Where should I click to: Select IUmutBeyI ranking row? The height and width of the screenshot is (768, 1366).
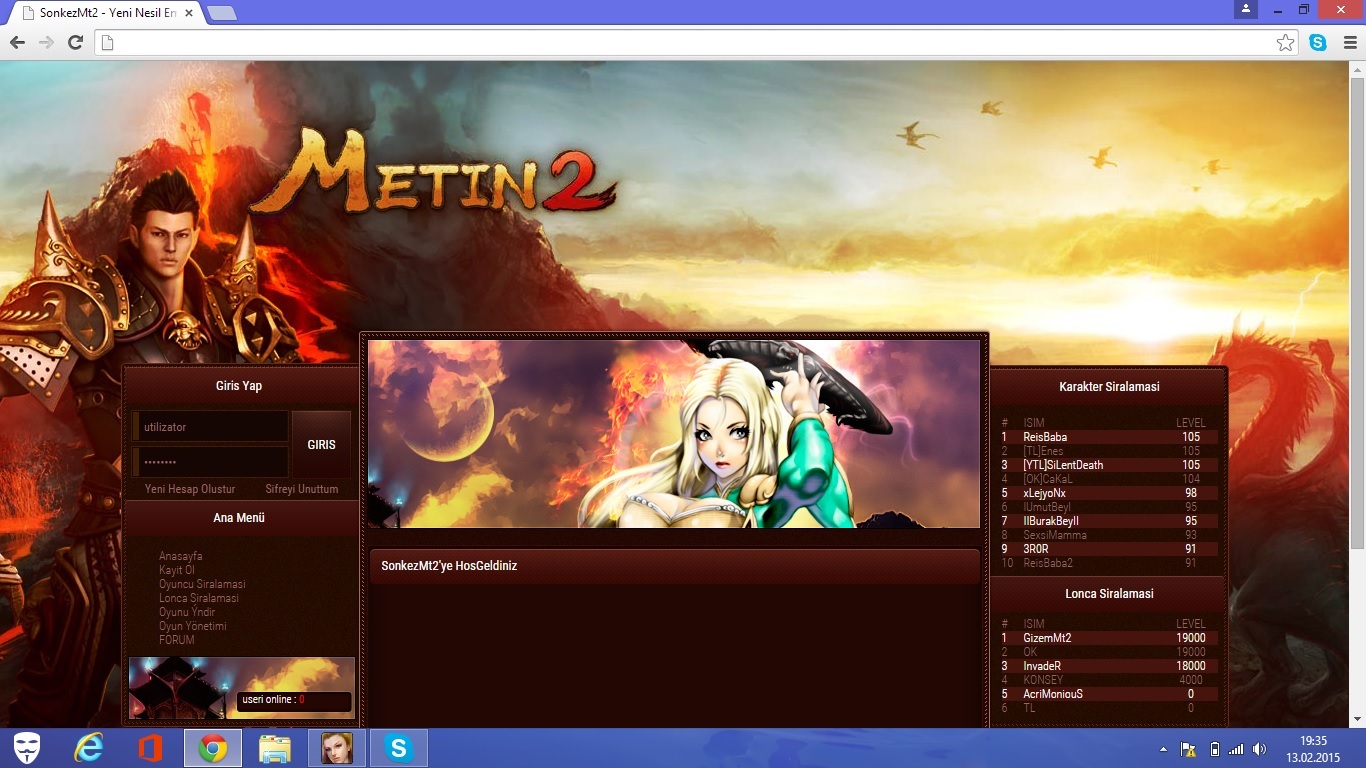[1109, 507]
